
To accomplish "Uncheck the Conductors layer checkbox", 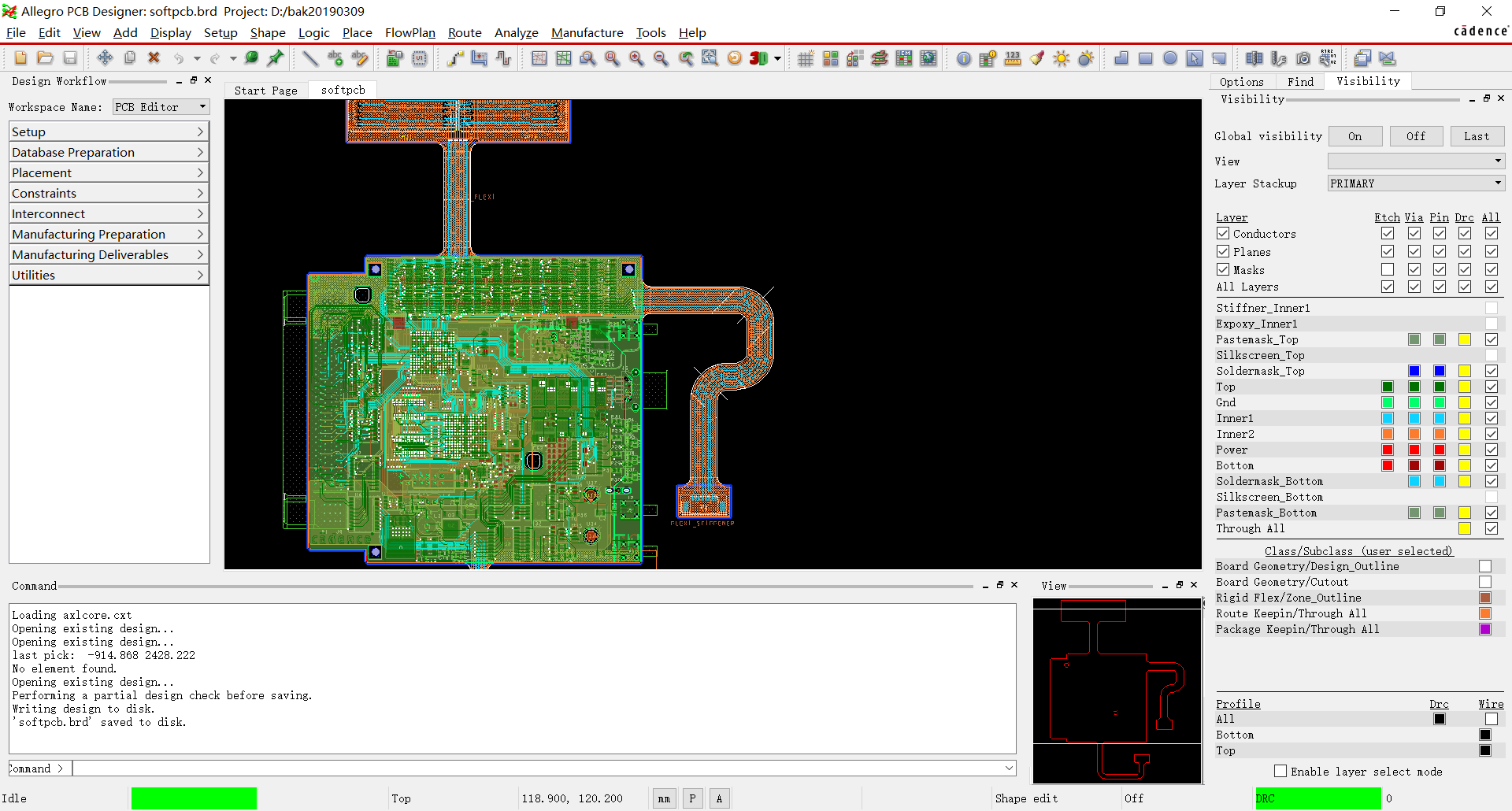I will click(x=1223, y=233).
